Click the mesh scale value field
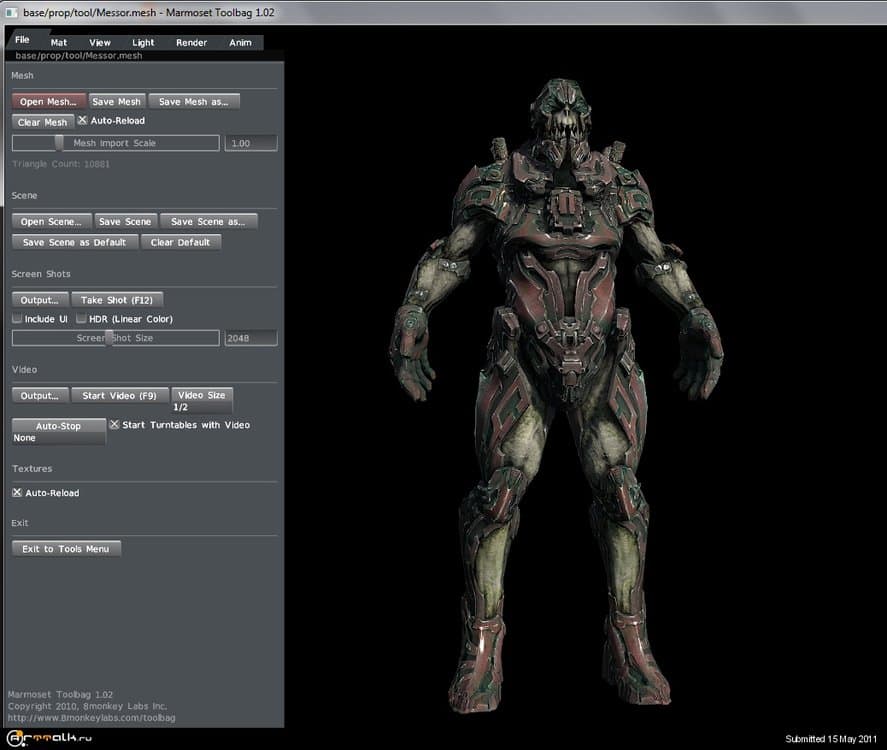This screenshot has height=750, width=887. tap(250, 143)
